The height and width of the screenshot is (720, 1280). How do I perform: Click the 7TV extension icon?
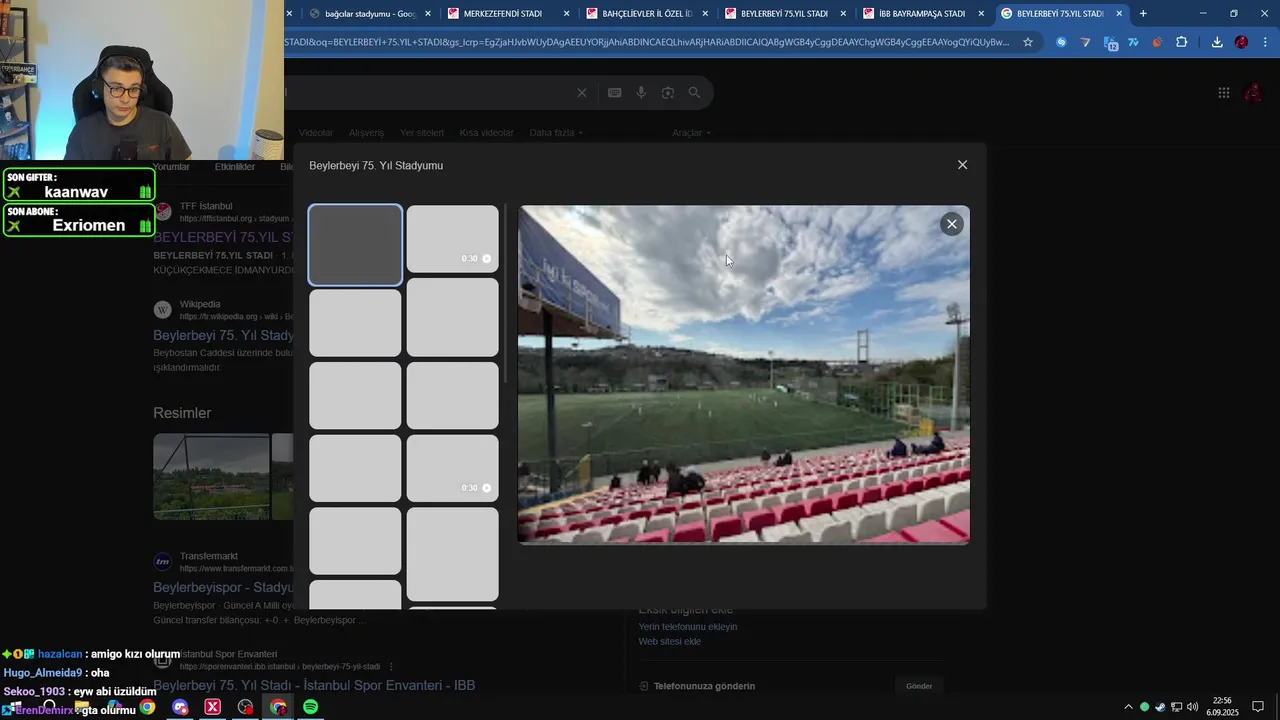pos(1133,42)
